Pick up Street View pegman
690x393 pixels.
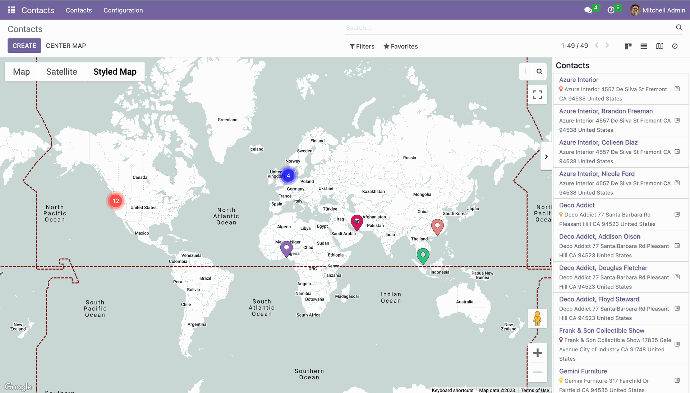[537, 318]
